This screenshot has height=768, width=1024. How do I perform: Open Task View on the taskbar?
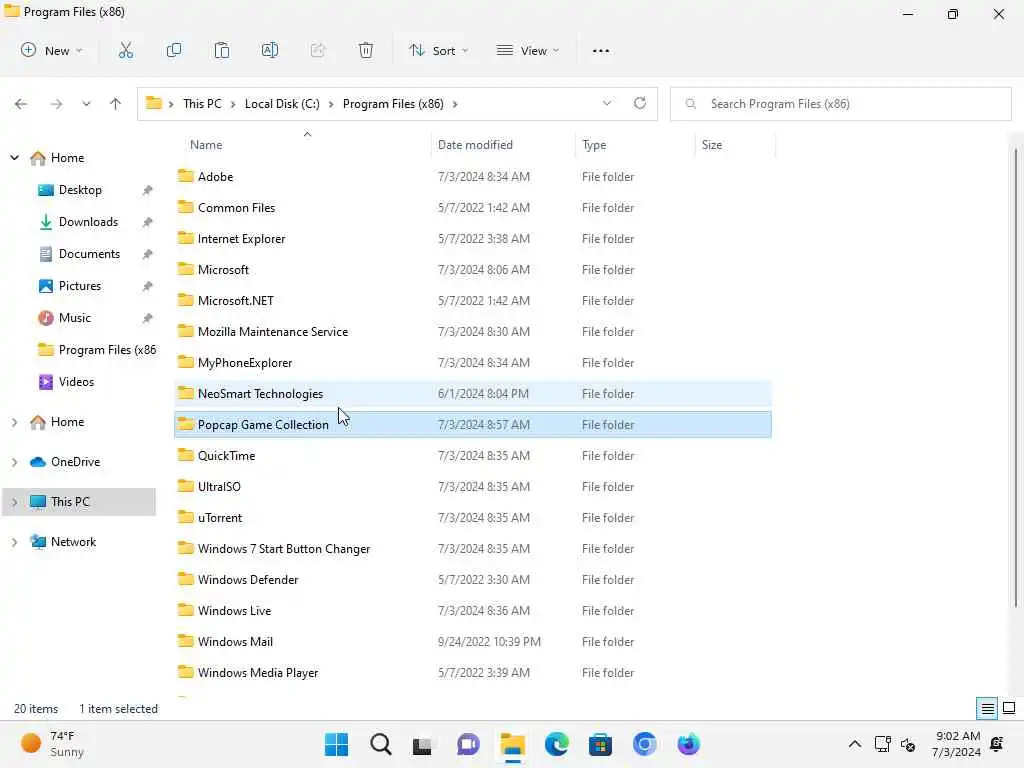(x=423, y=745)
